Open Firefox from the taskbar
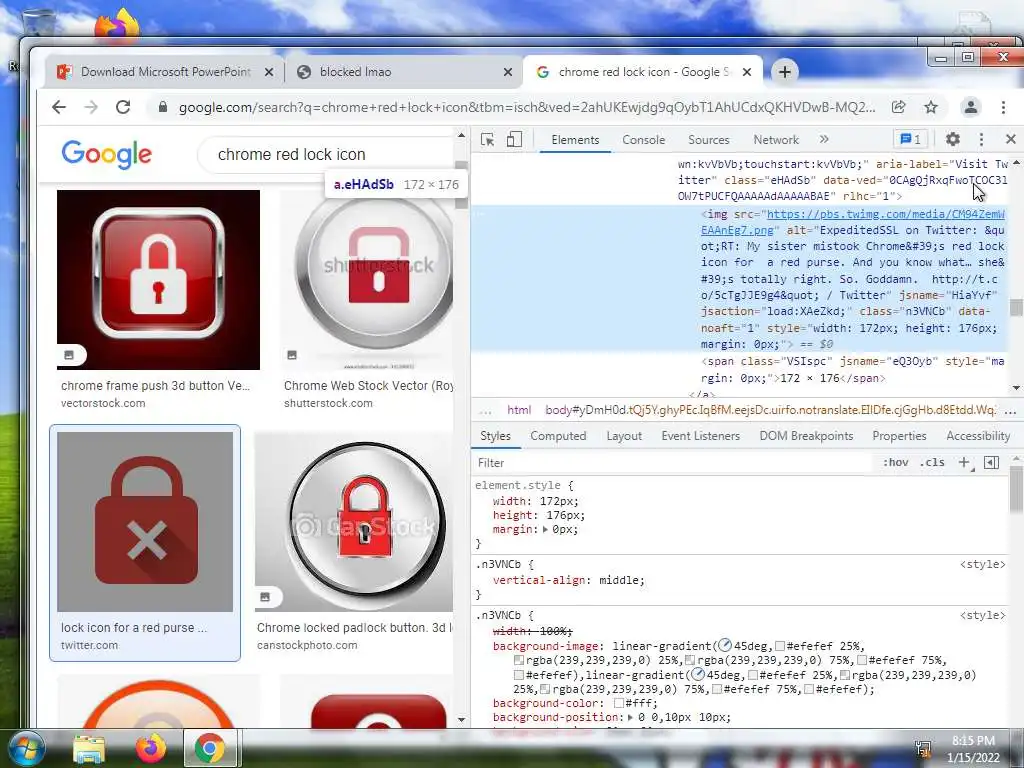 point(150,748)
